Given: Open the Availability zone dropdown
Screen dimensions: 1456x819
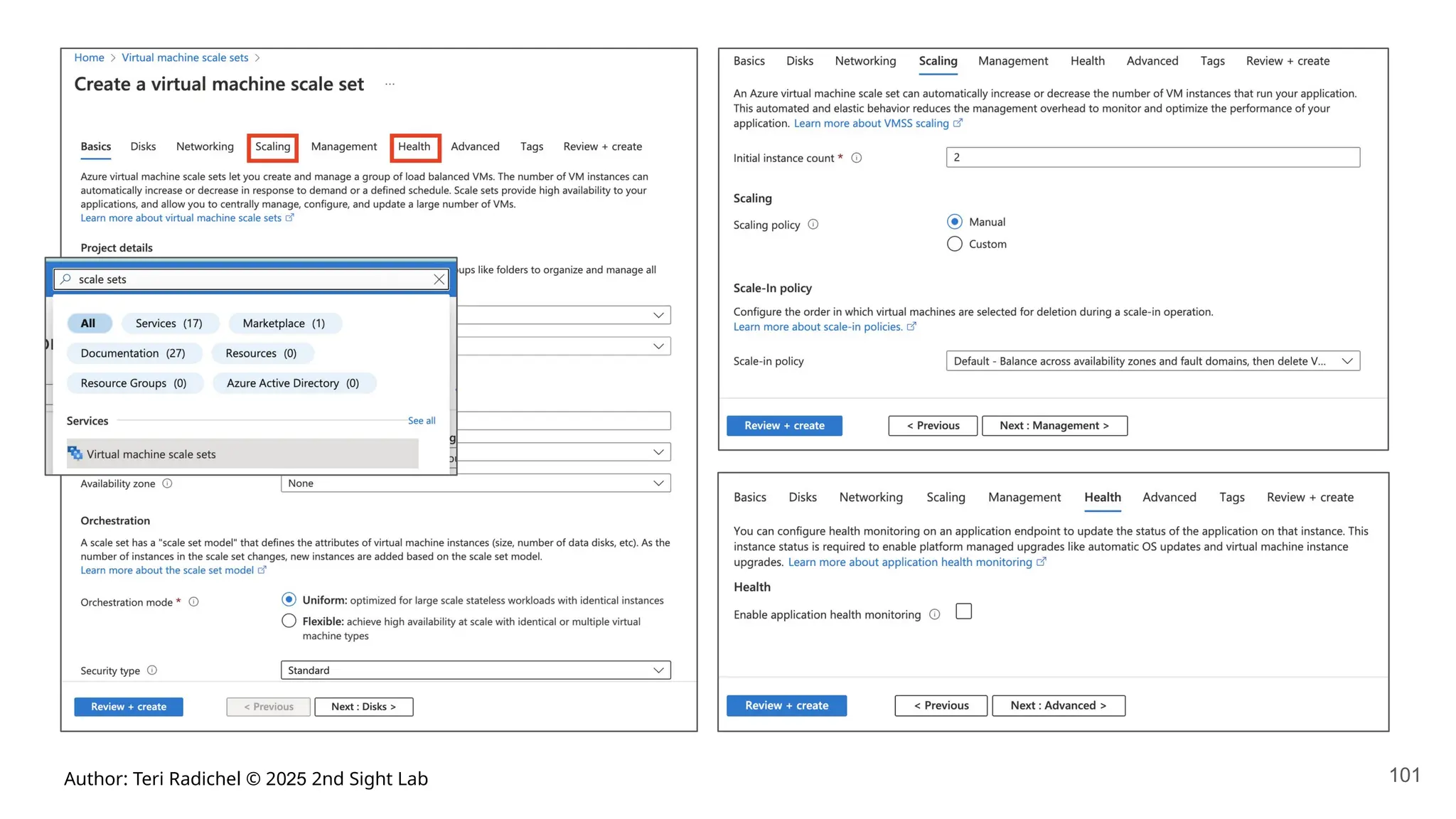Looking at the screenshot, I should (475, 483).
